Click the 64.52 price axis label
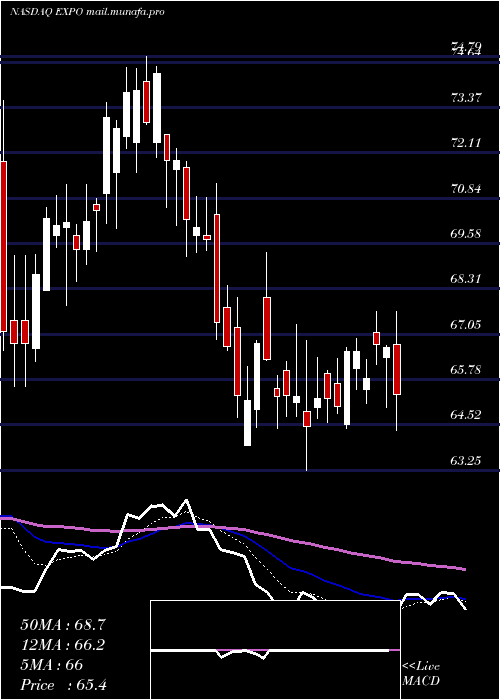This screenshot has width=500, height=700. [x=467, y=416]
